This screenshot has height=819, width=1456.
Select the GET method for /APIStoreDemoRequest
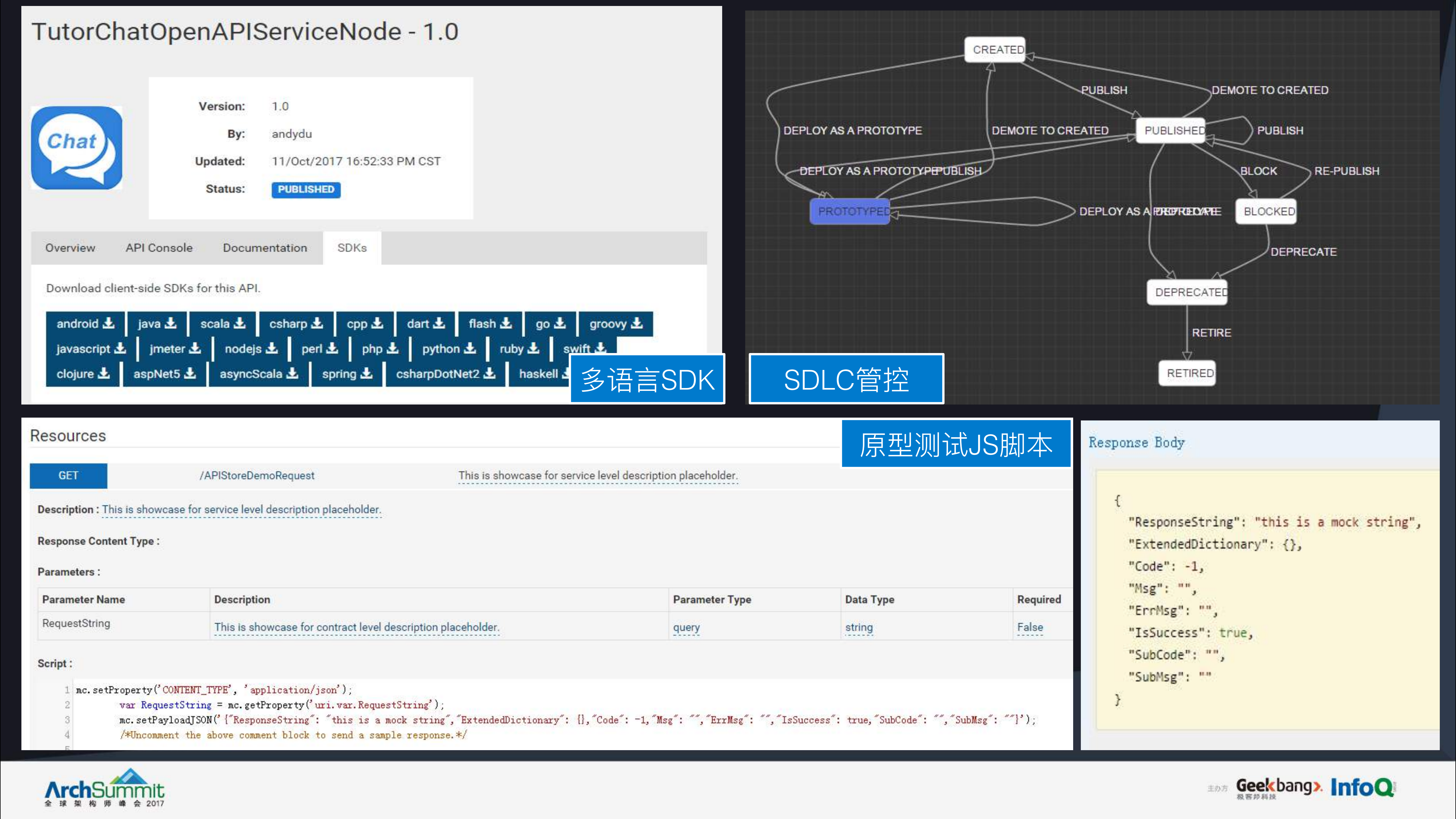[68, 475]
